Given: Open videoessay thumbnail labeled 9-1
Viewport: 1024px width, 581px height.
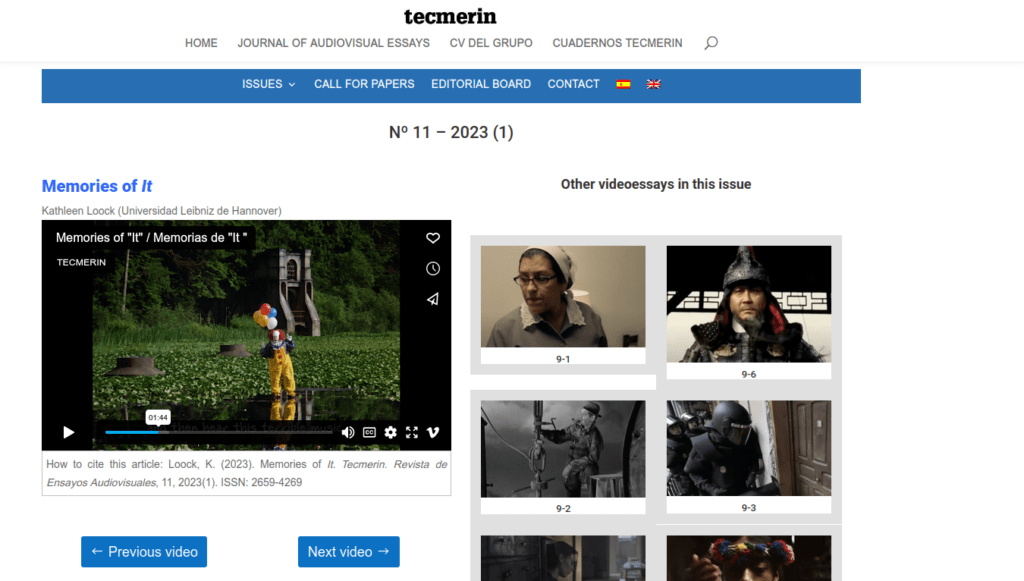Looking at the screenshot, I should (x=563, y=296).
